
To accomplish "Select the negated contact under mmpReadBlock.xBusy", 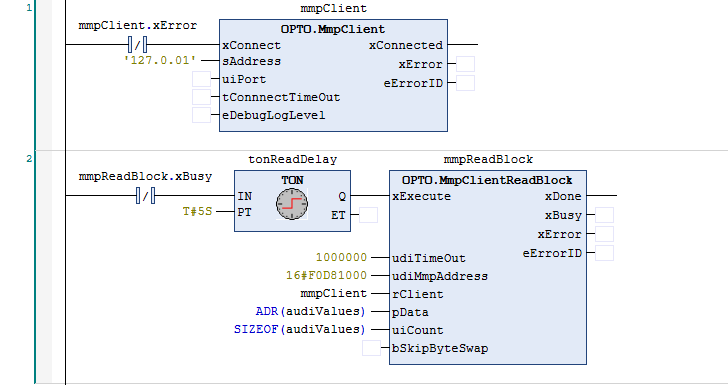I will (x=146, y=196).
